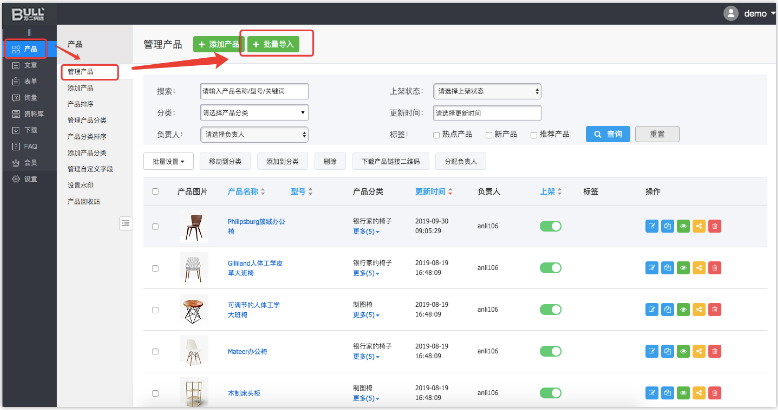The height and width of the screenshot is (410, 778).
Task: Click the edit icon for Philipsburg chair row
Action: point(651,226)
